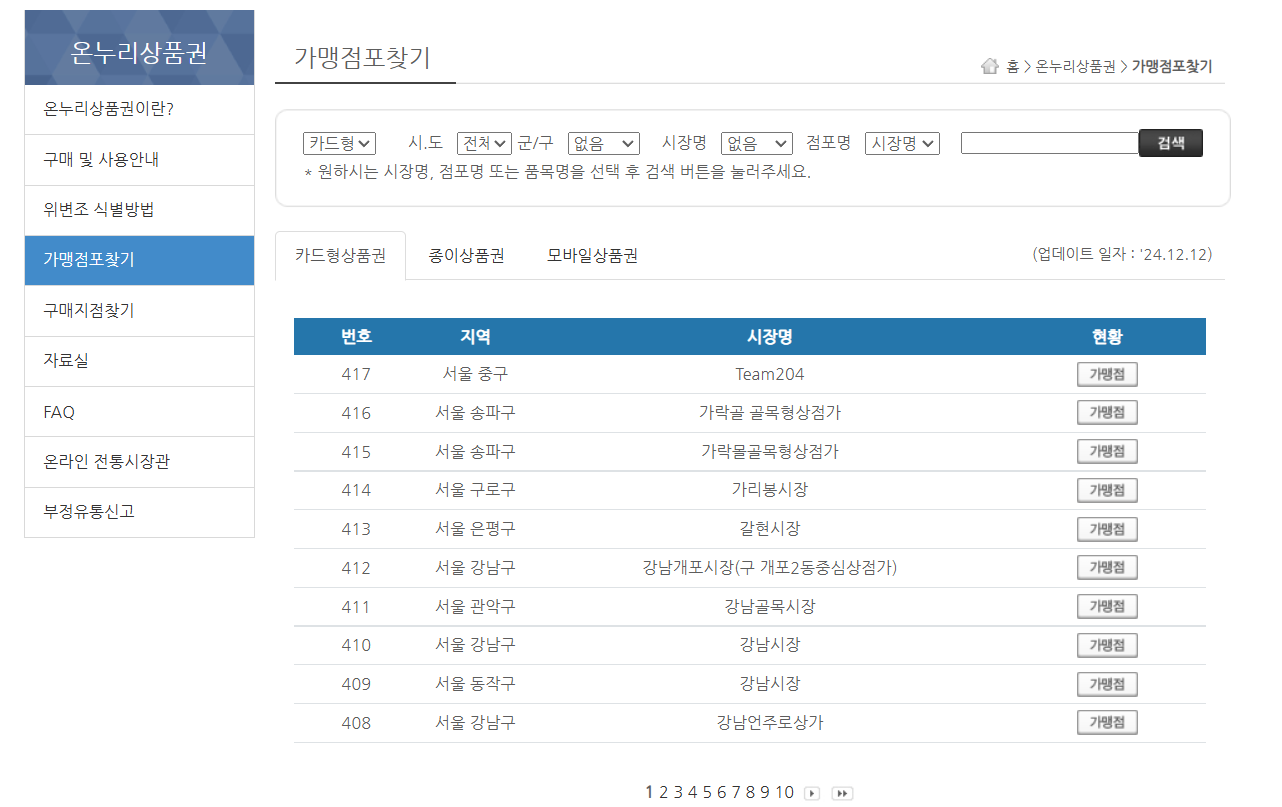Click the 검색 search button
This screenshot has height=807, width=1282.
pos(1170,142)
